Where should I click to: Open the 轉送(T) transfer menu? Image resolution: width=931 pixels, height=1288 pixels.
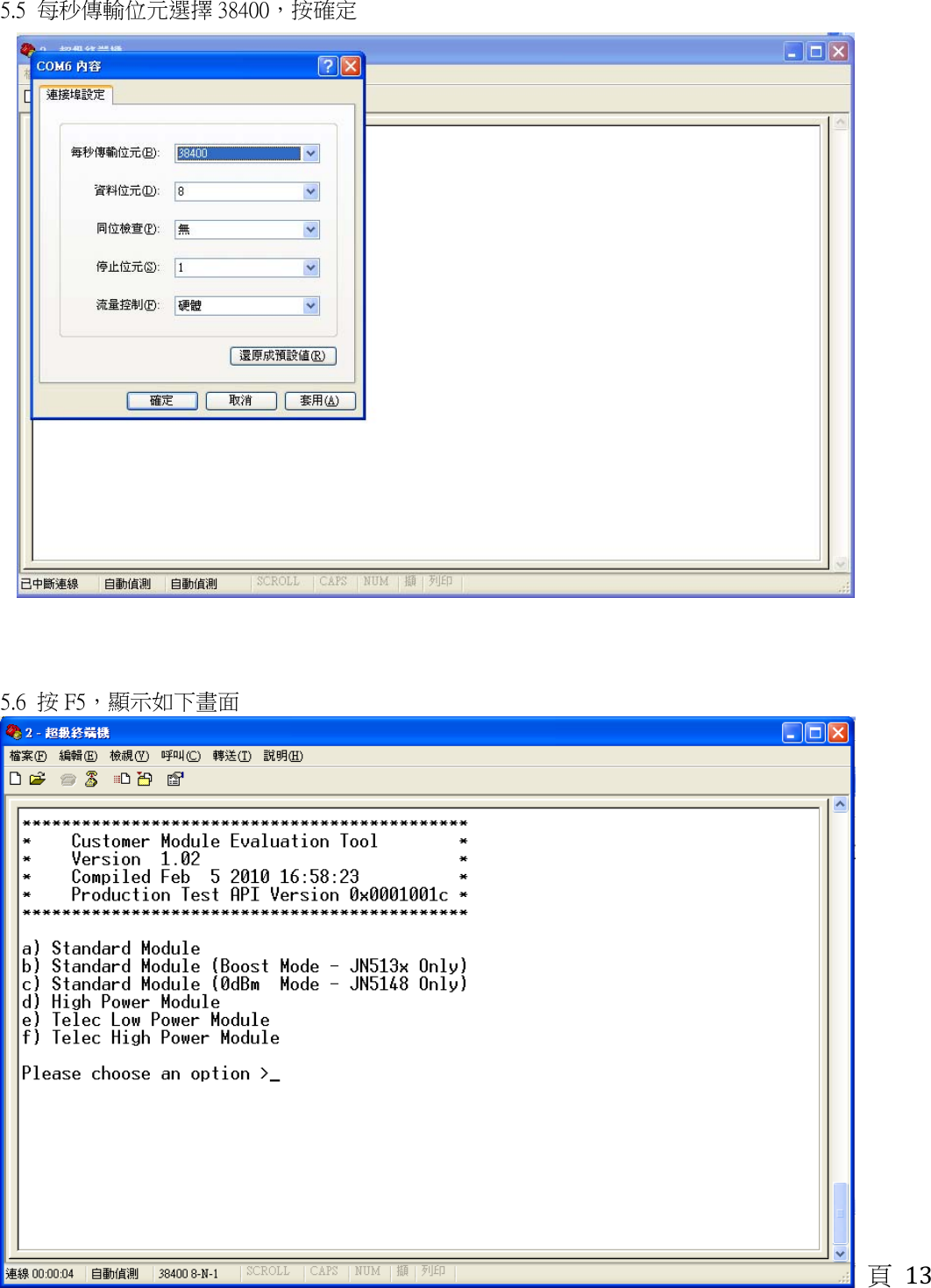(x=231, y=756)
